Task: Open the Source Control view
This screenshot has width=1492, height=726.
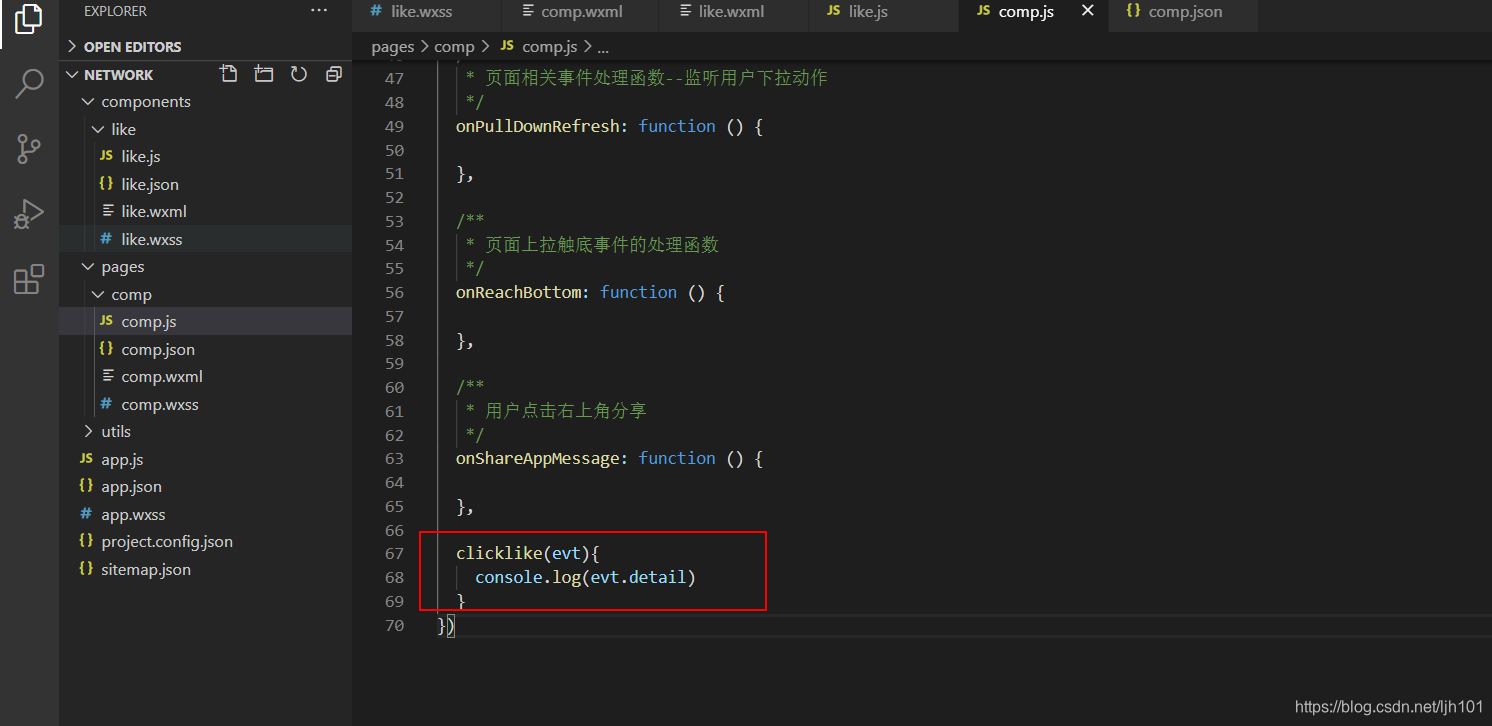Action: [29, 149]
